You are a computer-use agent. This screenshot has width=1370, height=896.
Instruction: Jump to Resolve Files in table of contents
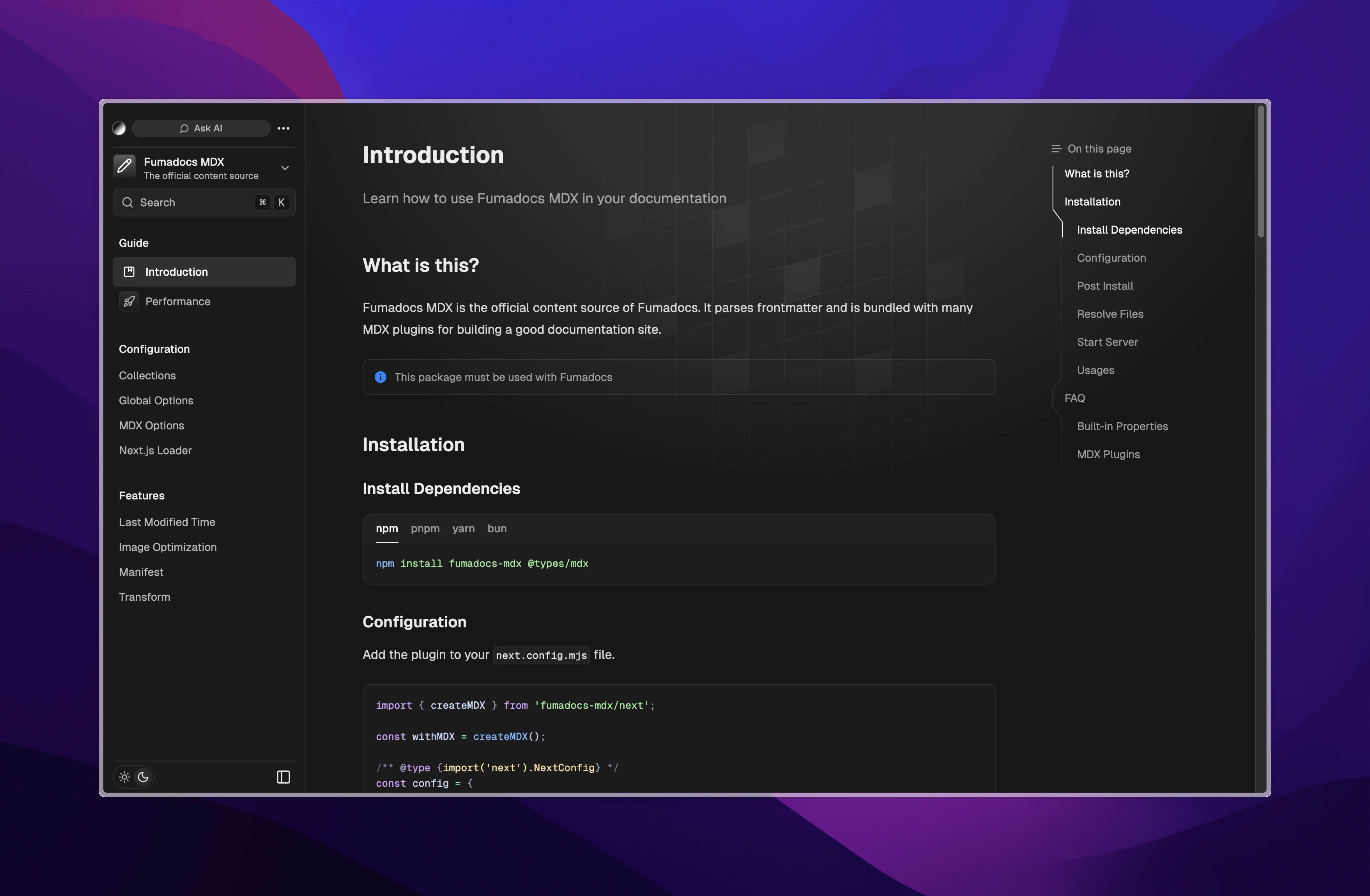(1110, 314)
